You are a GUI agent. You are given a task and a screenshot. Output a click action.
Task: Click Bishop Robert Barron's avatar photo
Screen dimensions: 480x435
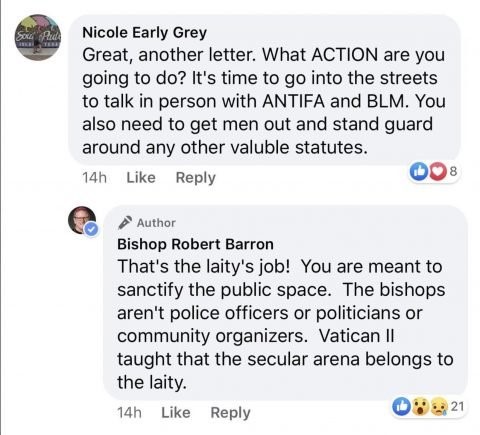(x=82, y=220)
